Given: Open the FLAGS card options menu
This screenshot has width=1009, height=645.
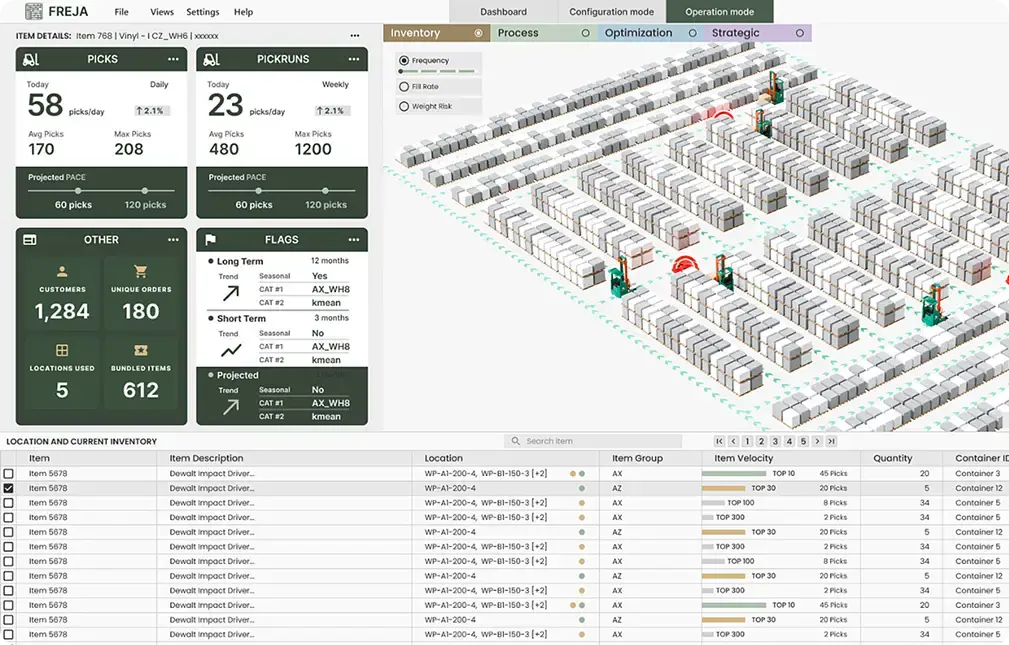Looking at the screenshot, I should point(354,240).
